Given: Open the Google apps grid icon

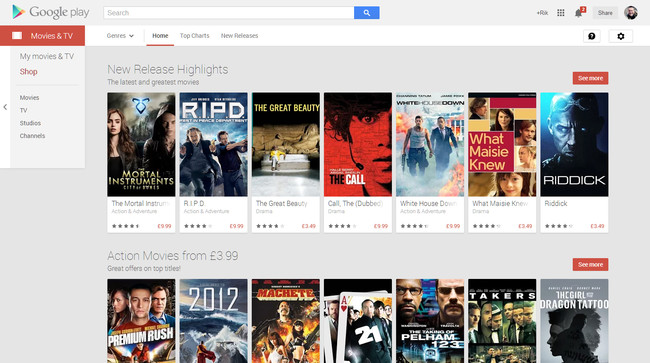Looking at the screenshot, I should (560, 13).
